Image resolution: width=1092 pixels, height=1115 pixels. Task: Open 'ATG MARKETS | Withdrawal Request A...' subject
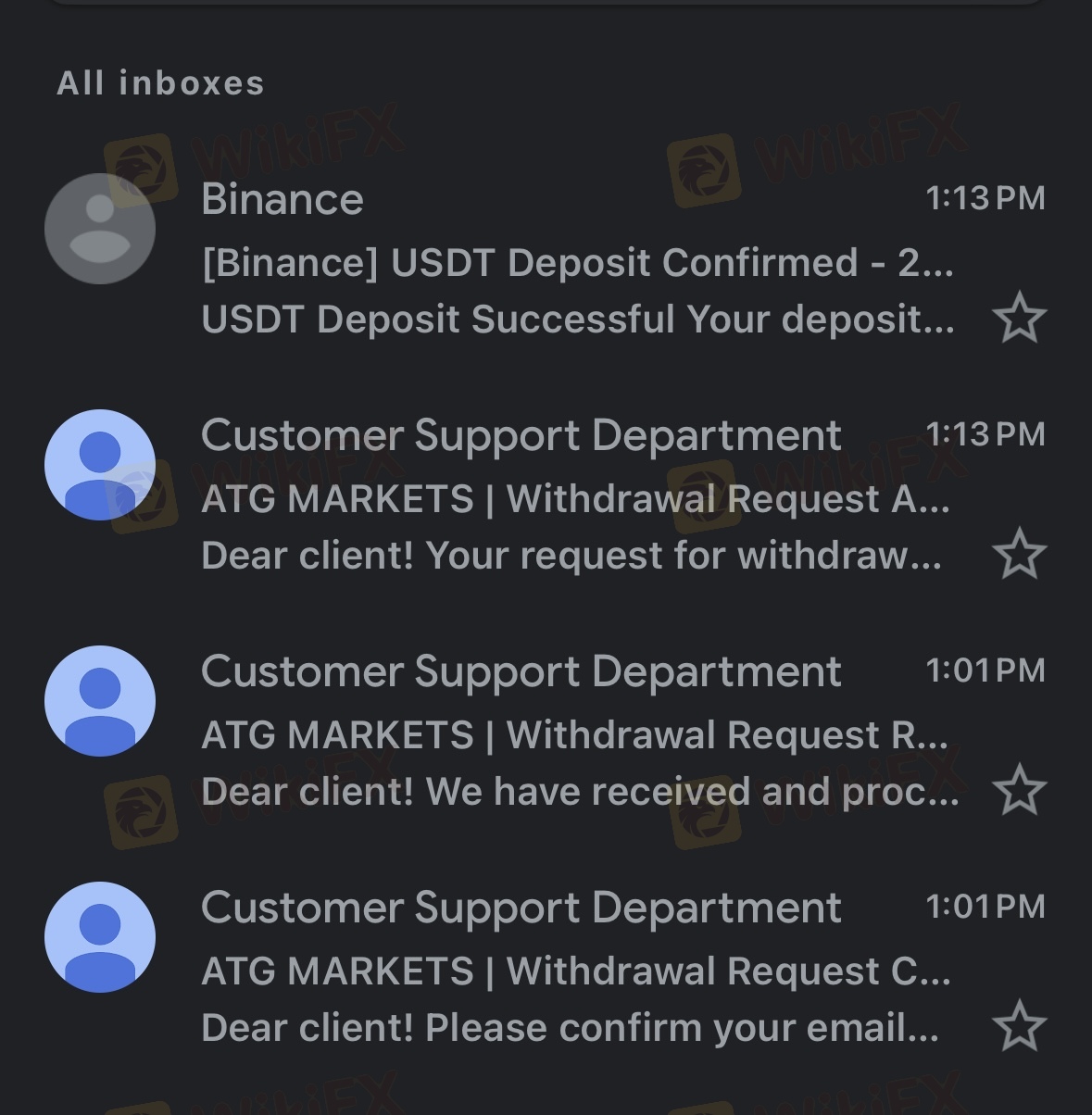point(574,499)
